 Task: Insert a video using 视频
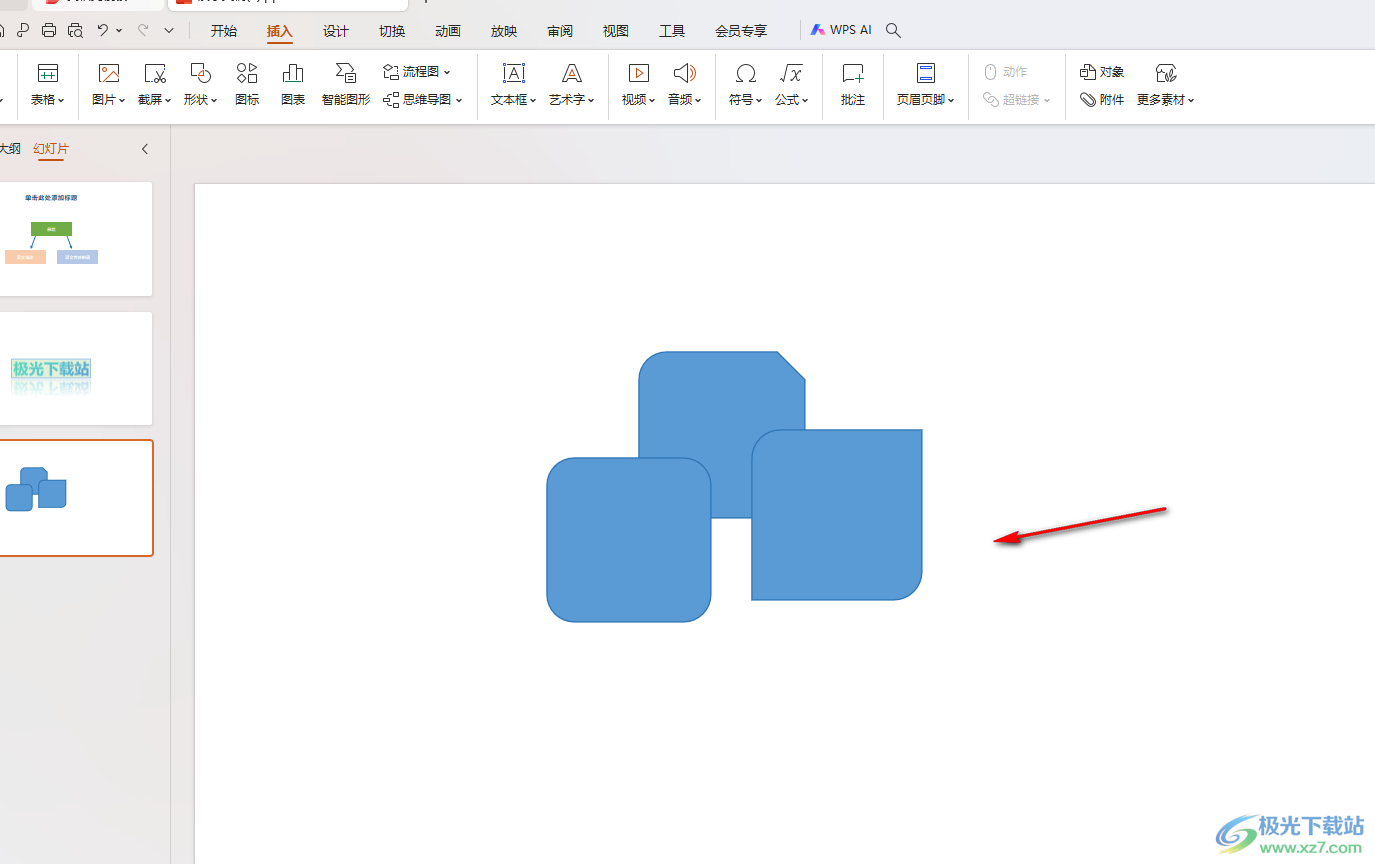click(638, 85)
